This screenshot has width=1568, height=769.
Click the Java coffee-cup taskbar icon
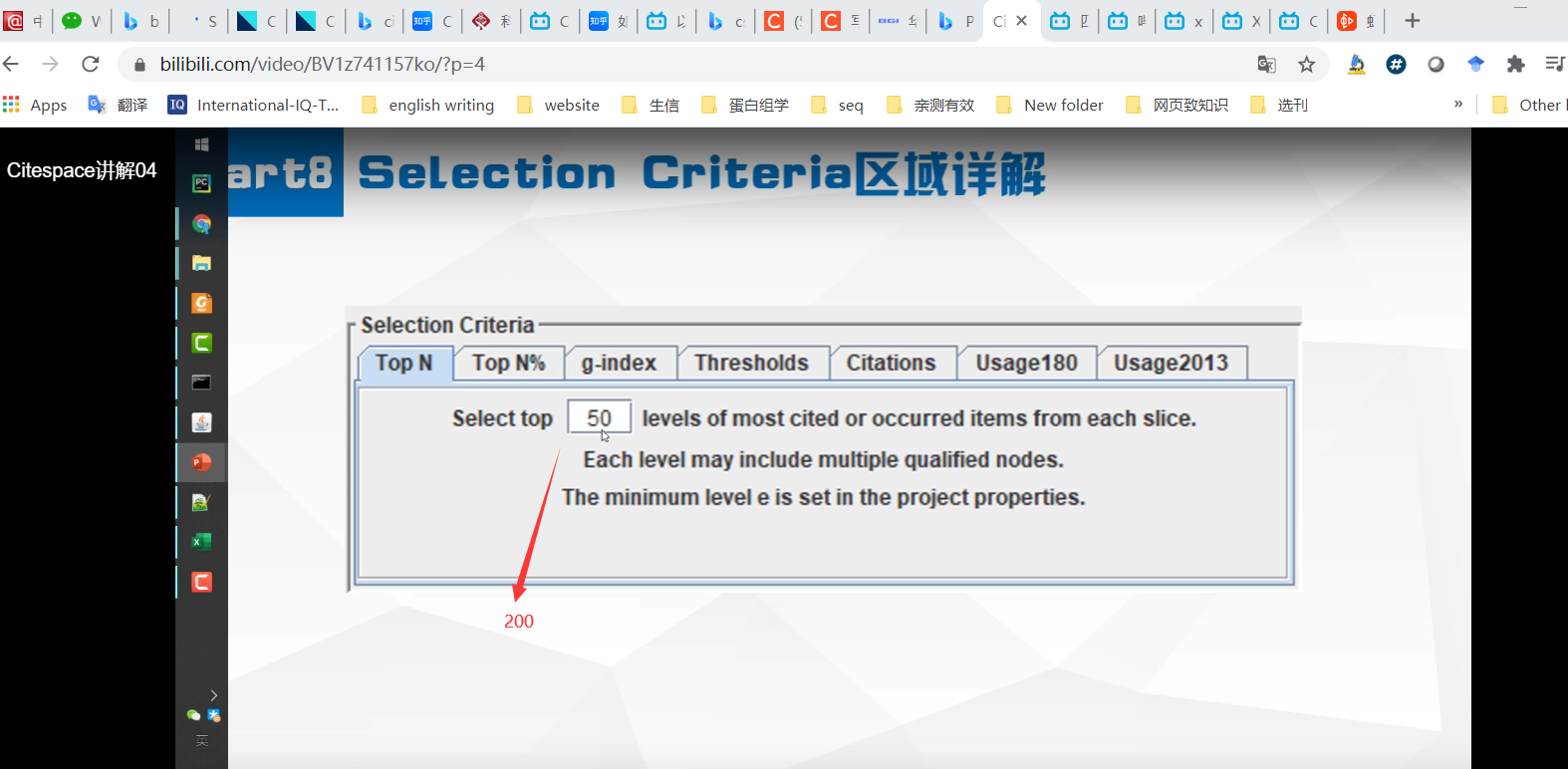point(201,422)
